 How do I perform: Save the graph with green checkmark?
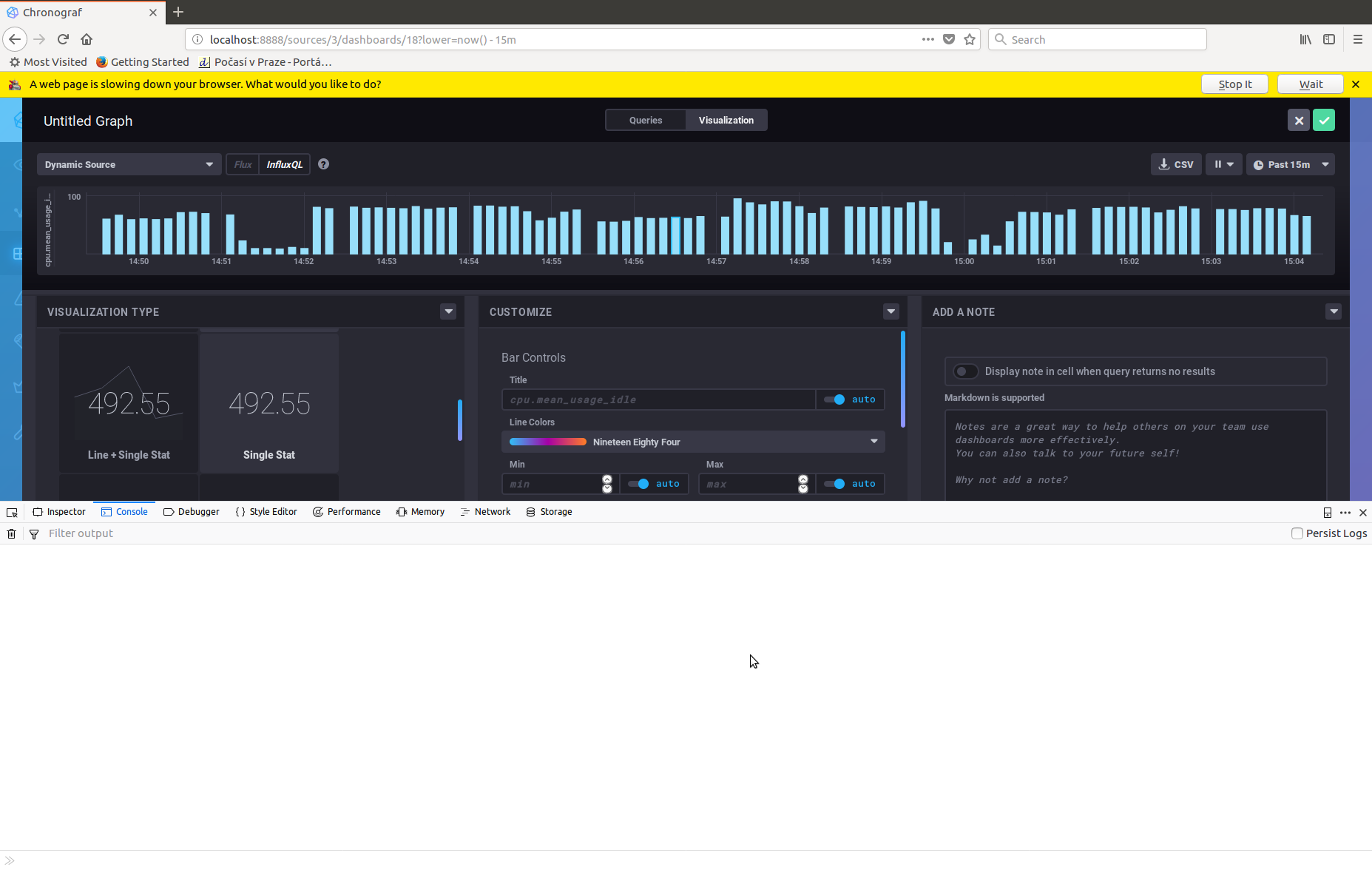tap(1323, 119)
